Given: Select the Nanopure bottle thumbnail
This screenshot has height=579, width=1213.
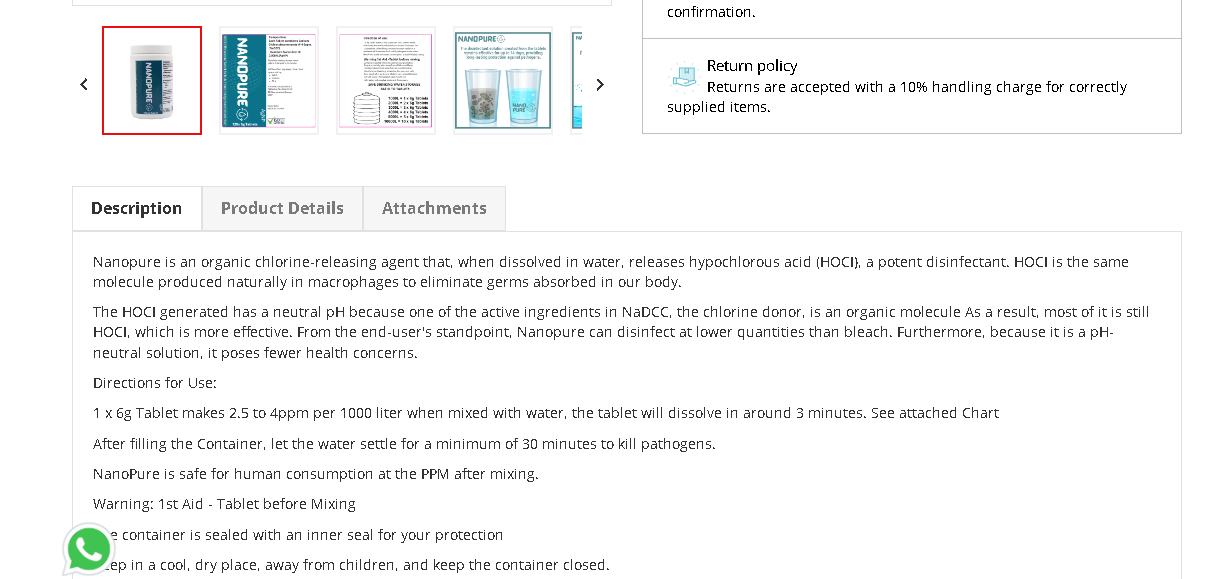Looking at the screenshot, I should click(x=152, y=80).
